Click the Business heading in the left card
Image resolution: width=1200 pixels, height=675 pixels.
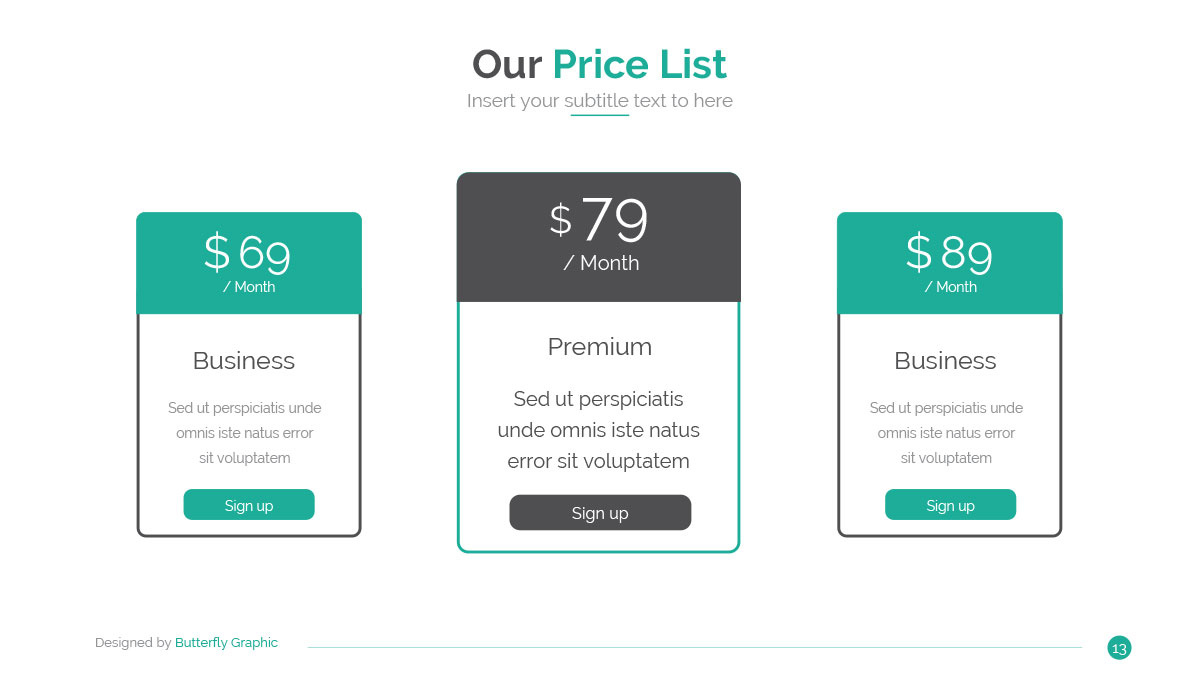click(244, 361)
